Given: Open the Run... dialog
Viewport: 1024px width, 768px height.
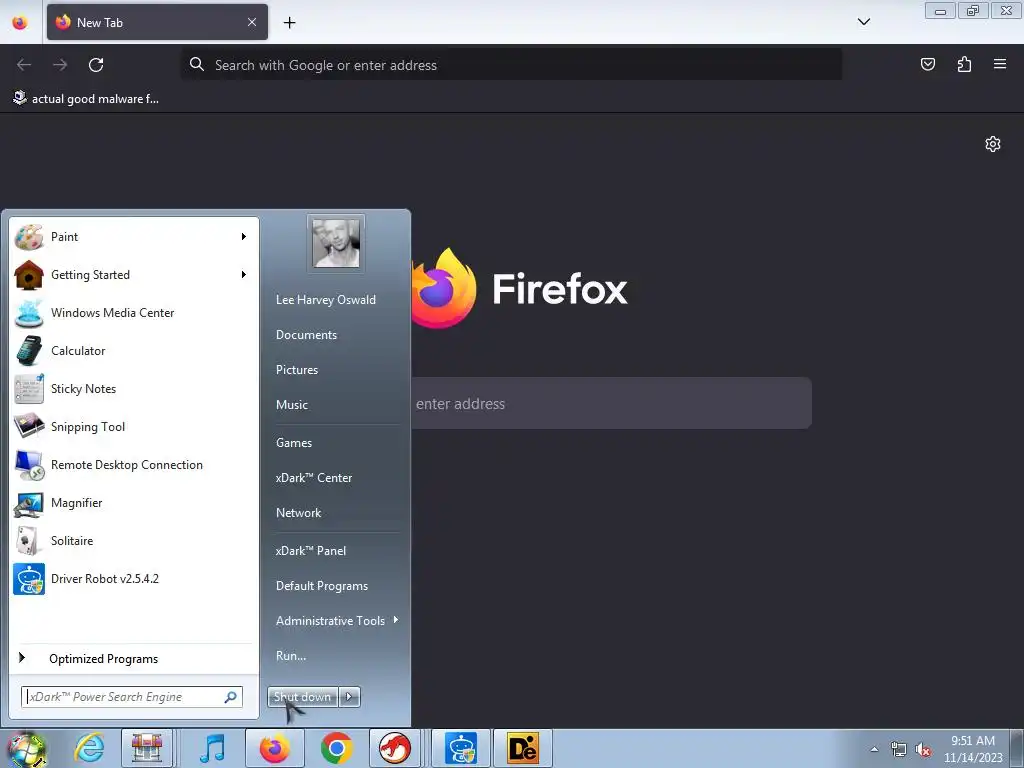Looking at the screenshot, I should click(x=291, y=656).
